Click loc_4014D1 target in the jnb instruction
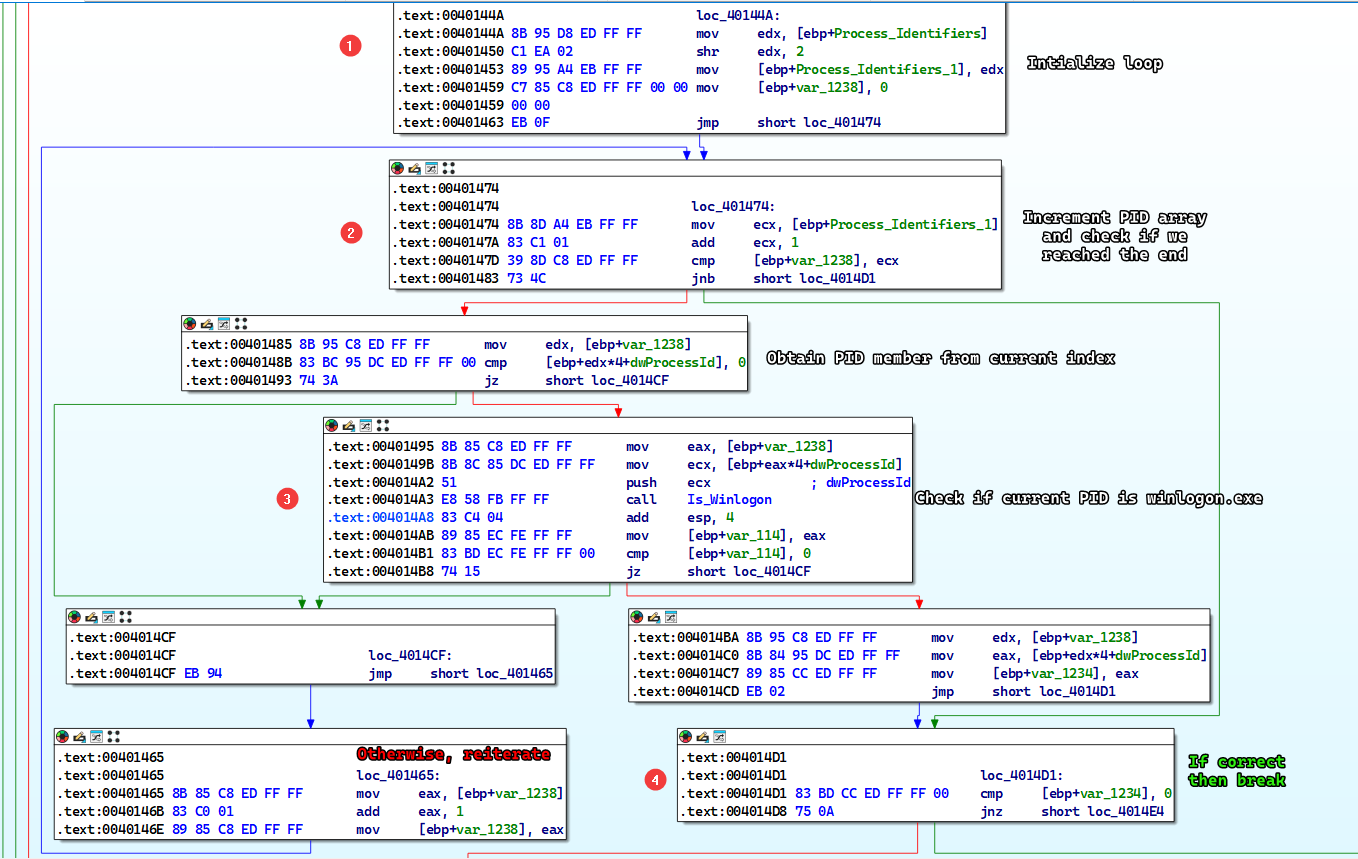This screenshot has height=859, width=1358. click(837, 279)
